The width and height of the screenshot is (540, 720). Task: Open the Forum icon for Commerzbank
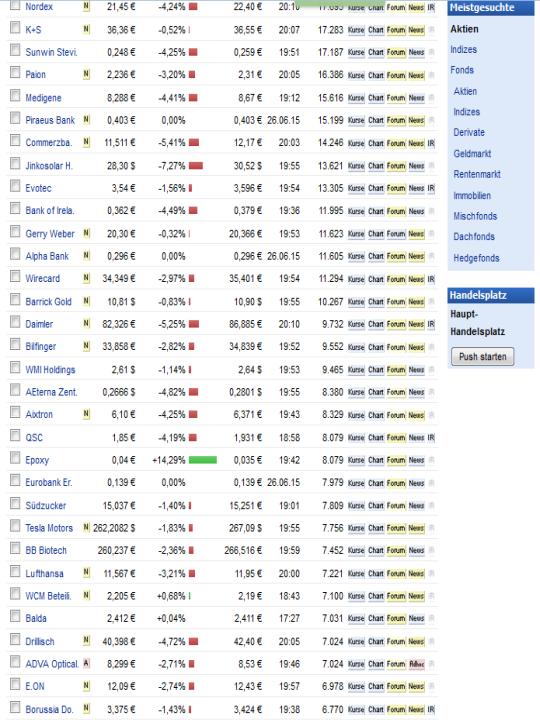pos(396,143)
